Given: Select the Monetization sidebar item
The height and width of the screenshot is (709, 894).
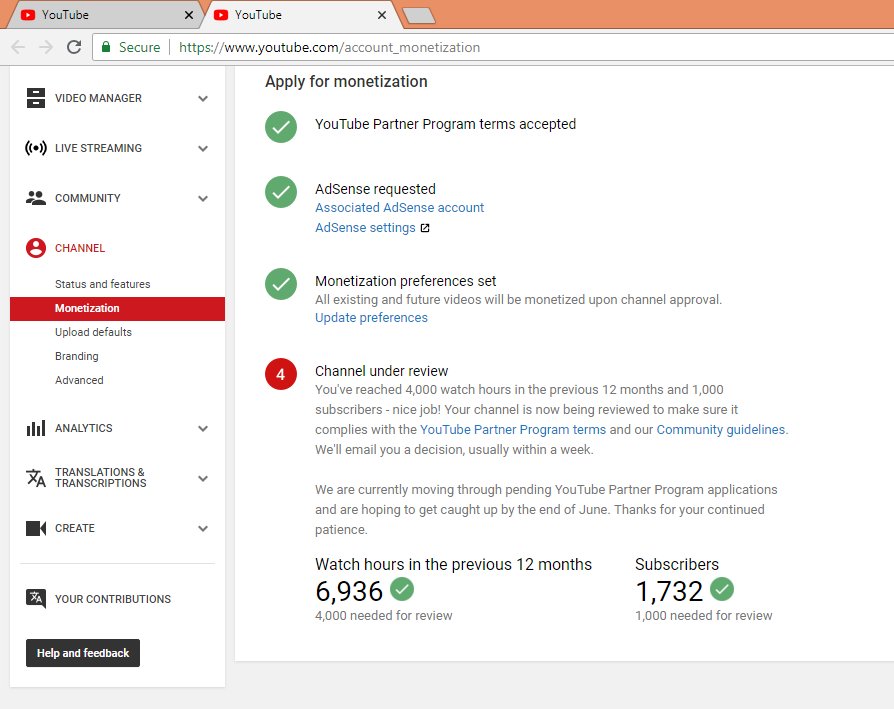Looking at the screenshot, I should 117,308.
